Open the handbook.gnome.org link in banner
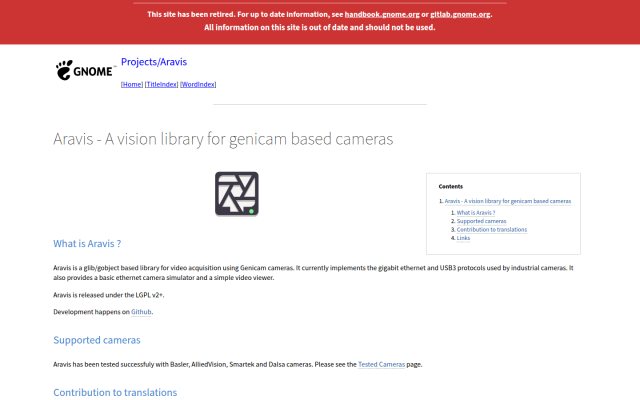This screenshot has height=400, width=640. click(382, 14)
